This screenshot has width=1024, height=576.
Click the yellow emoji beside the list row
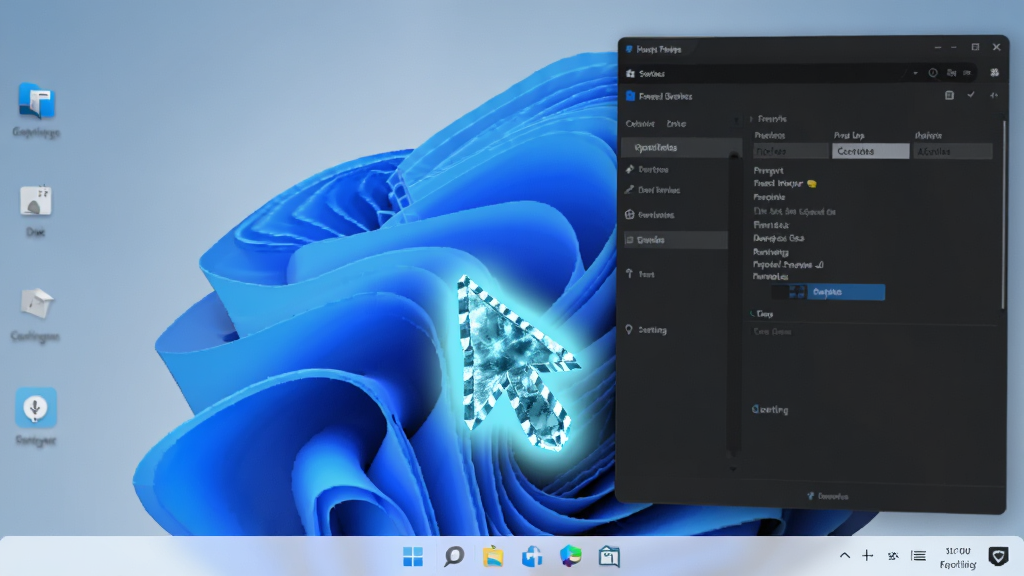click(812, 184)
